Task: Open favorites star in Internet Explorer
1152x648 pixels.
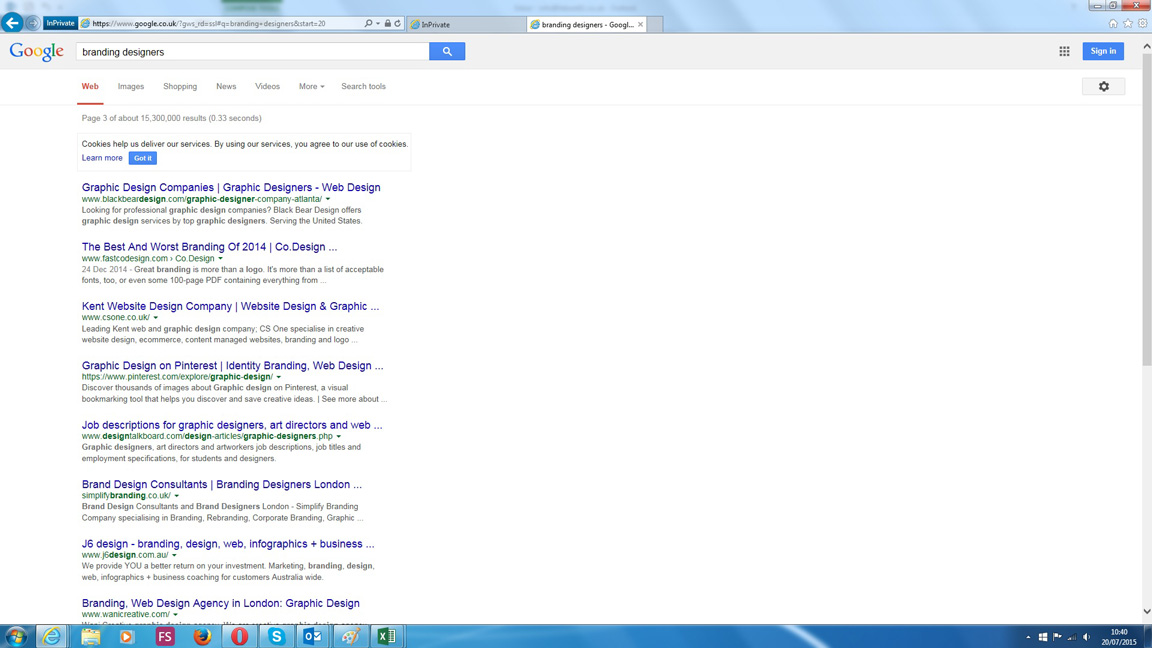Action: (x=1128, y=23)
